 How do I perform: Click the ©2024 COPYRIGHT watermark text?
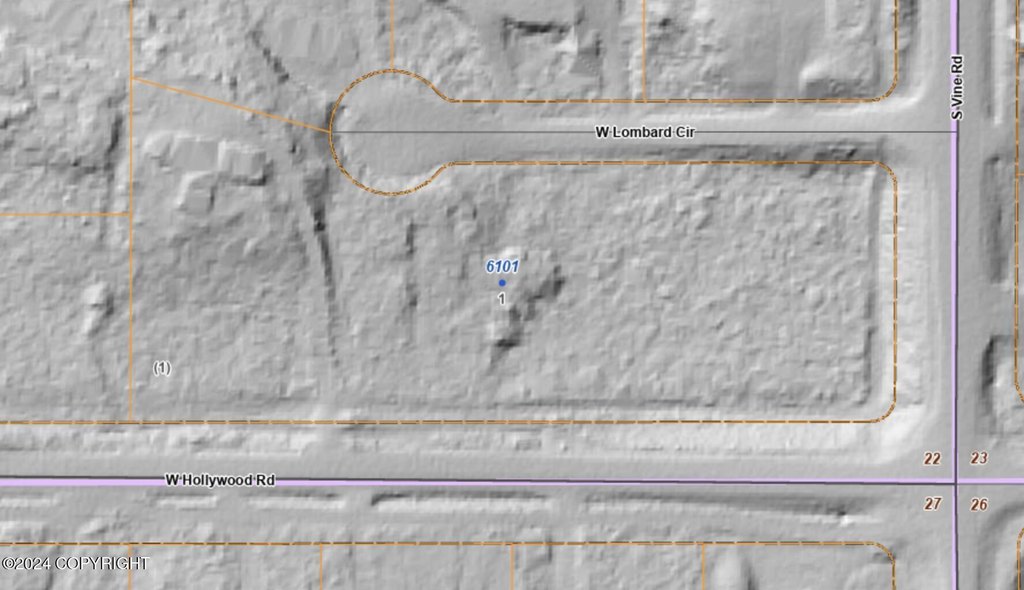pyautogui.click(x=75, y=564)
